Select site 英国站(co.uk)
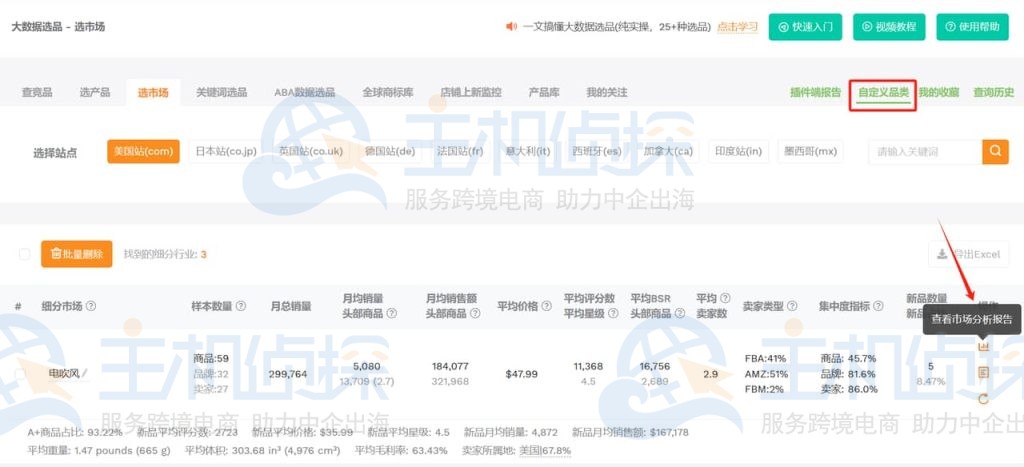This screenshot has height=467, width=1024. (311, 152)
